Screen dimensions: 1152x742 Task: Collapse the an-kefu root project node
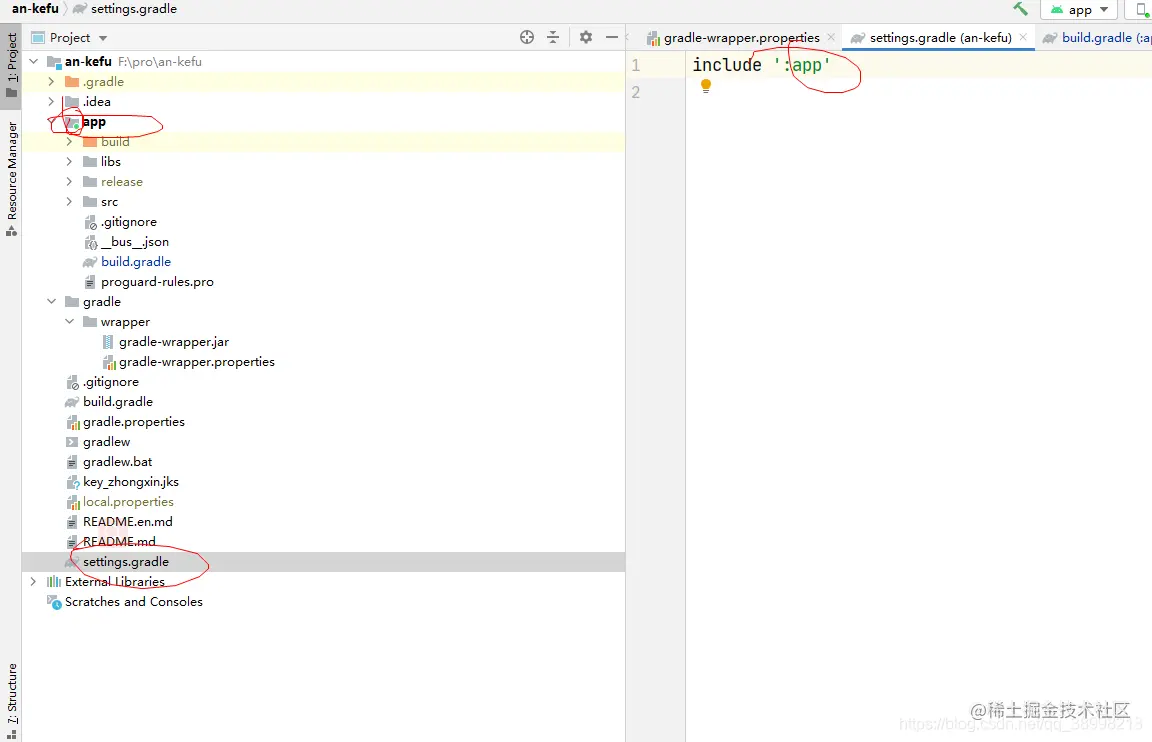[34, 61]
